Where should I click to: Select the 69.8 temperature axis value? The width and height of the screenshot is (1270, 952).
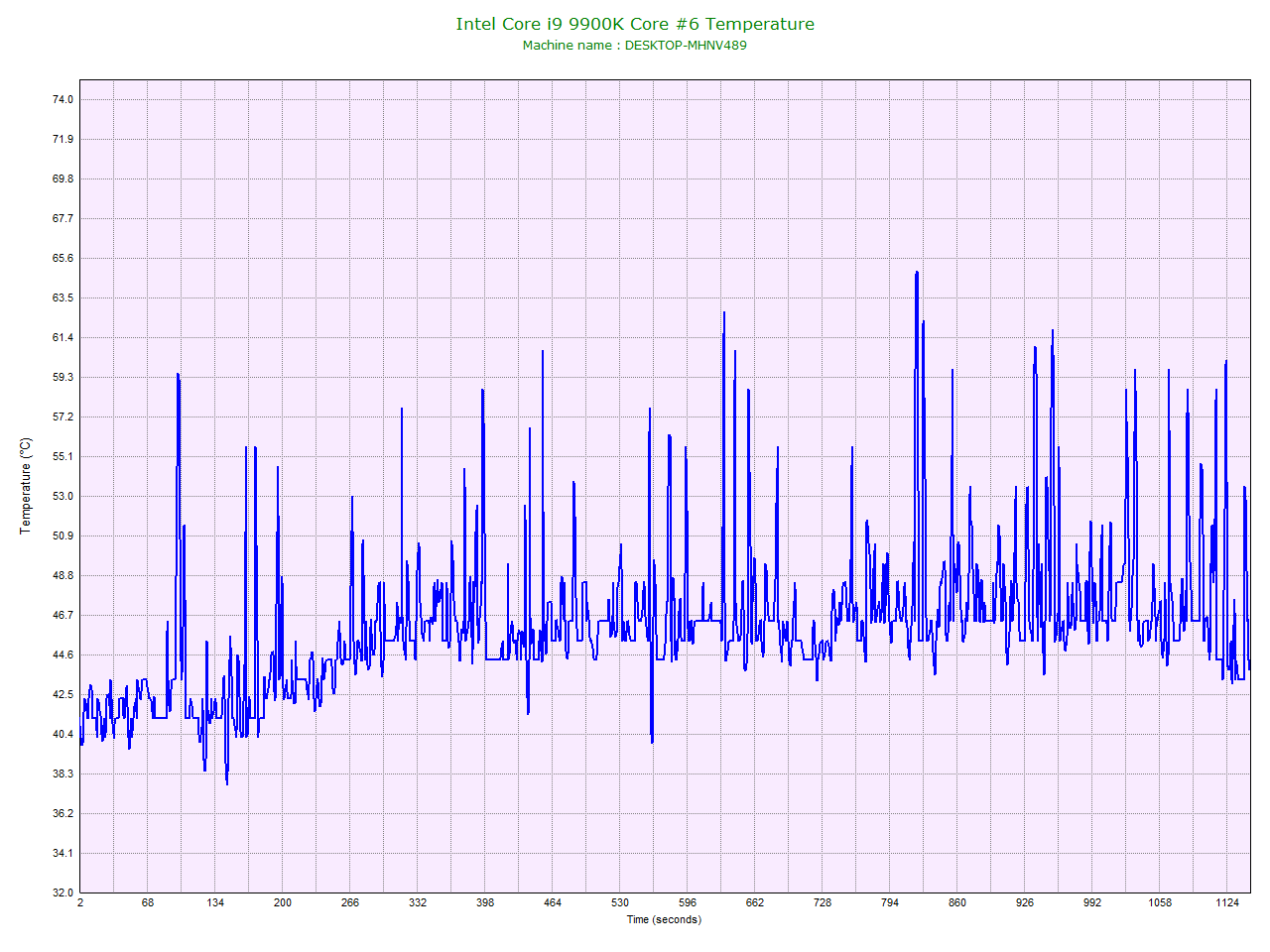(63, 178)
